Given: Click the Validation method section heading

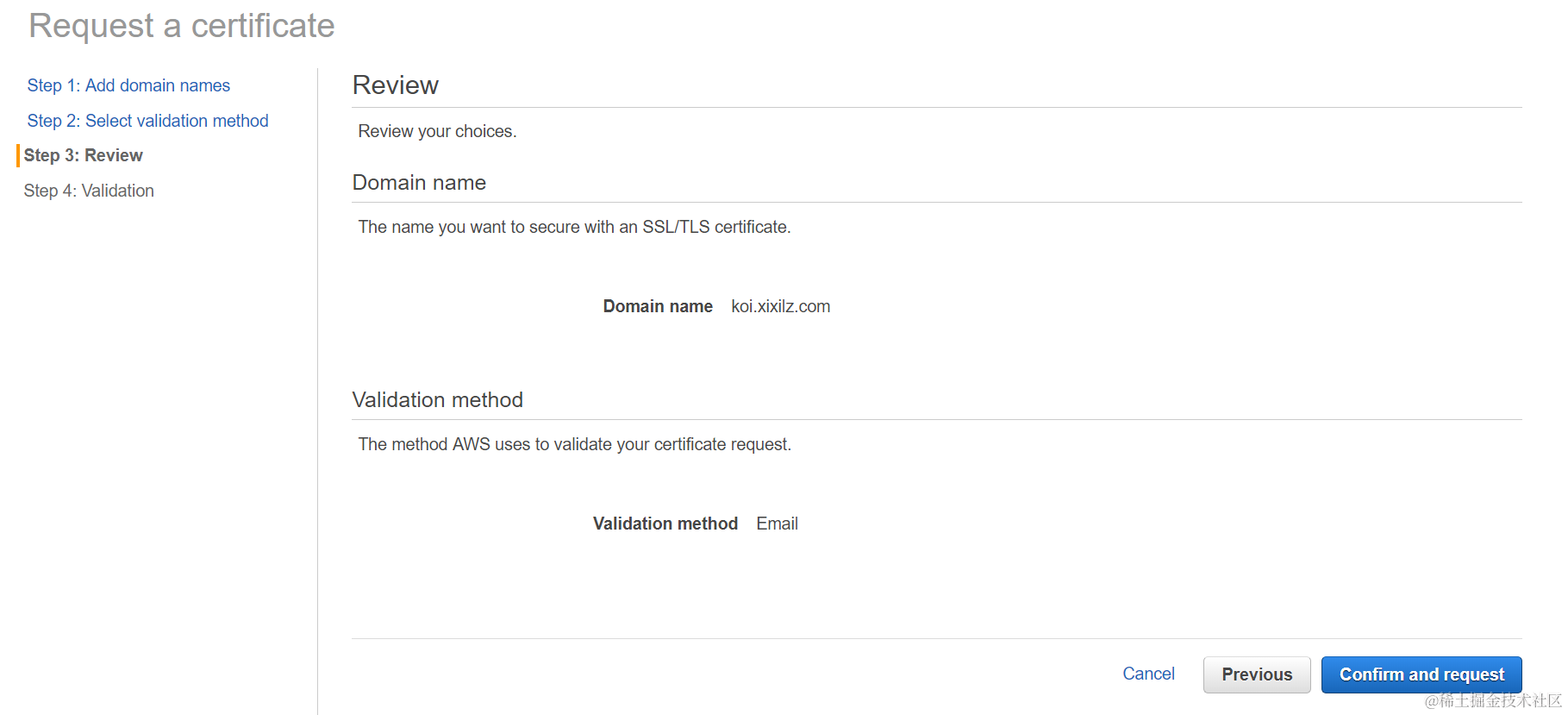Looking at the screenshot, I should coord(437,400).
